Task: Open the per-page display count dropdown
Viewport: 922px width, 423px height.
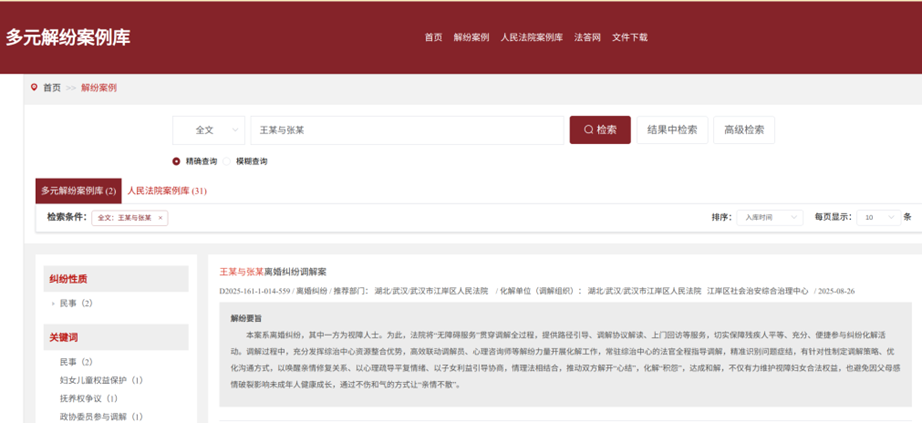Action: tap(878, 217)
